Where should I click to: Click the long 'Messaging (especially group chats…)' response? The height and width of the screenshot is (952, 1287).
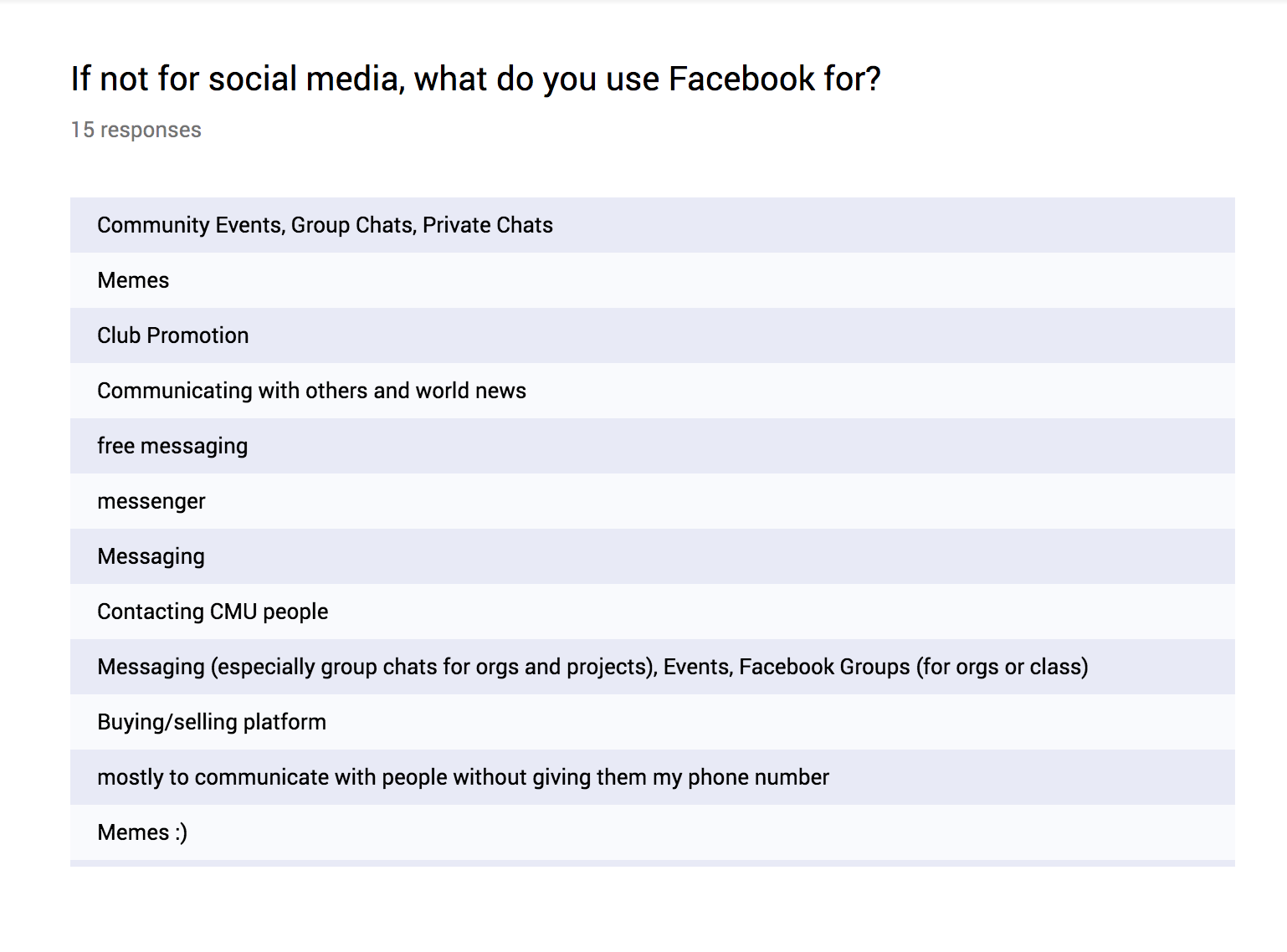(x=653, y=667)
